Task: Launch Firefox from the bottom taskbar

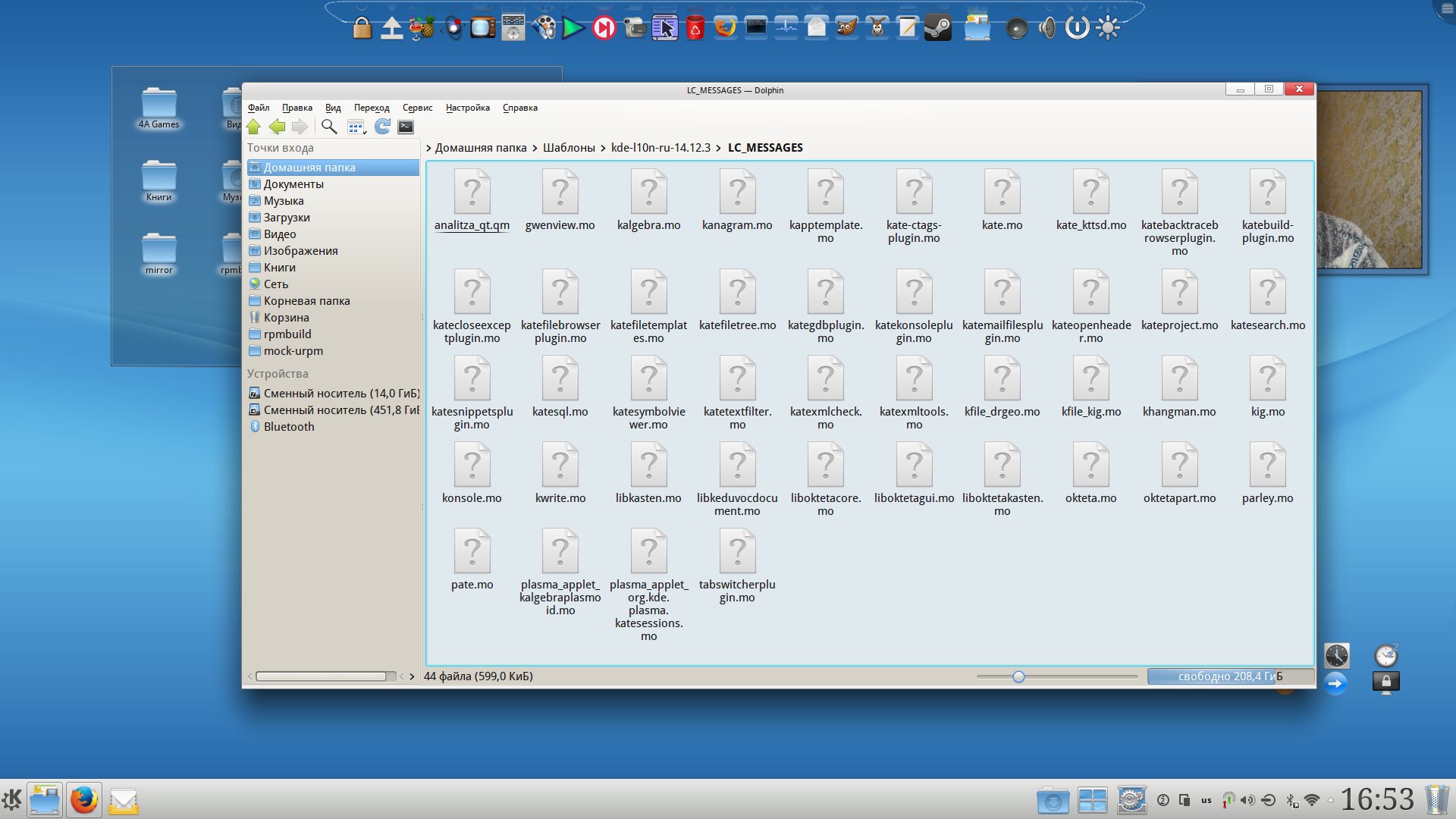Action: 83,800
